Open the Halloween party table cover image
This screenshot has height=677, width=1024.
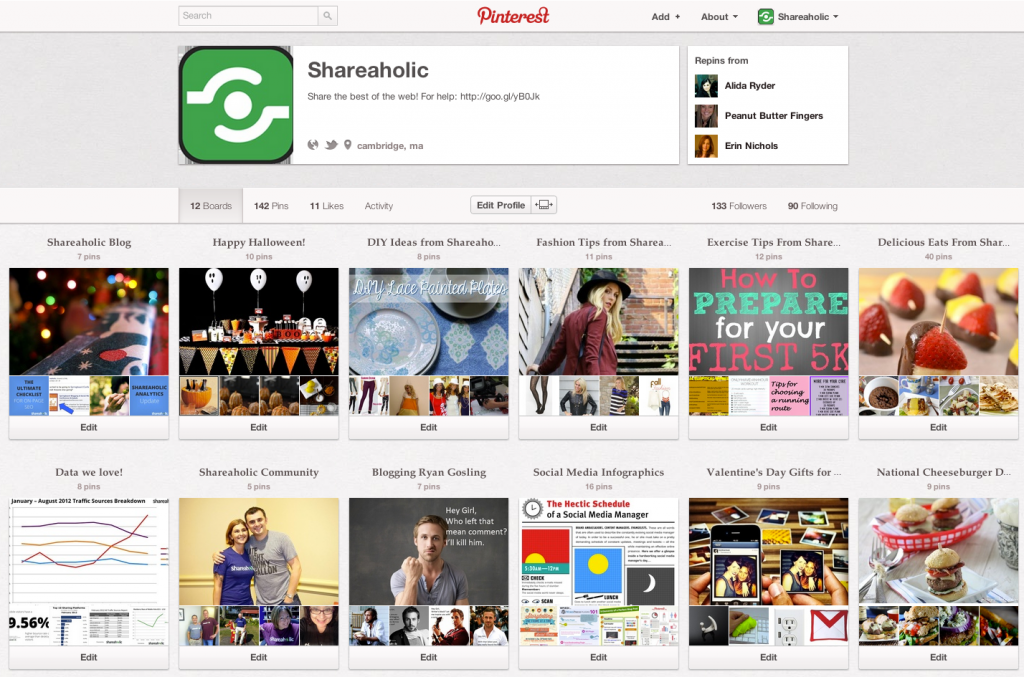pos(259,321)
